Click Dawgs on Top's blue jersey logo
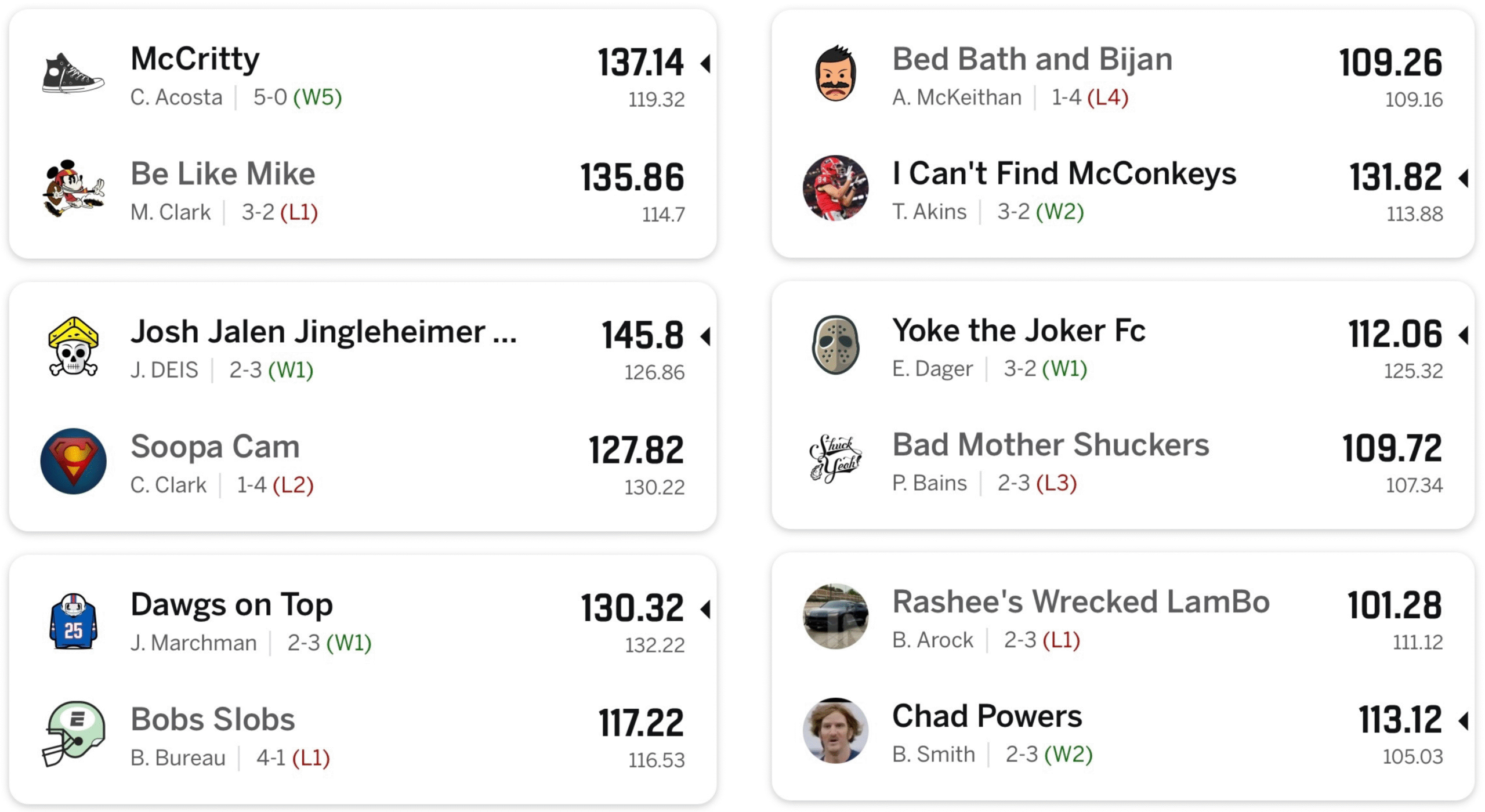 click(73, 621)
